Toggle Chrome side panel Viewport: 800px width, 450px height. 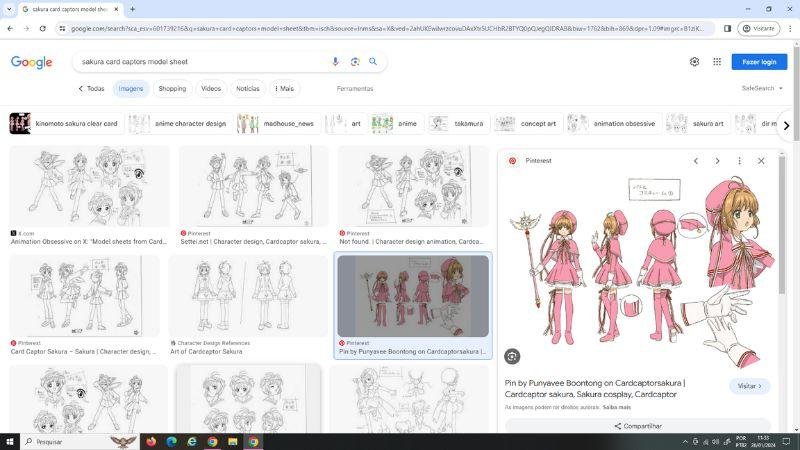728,29
